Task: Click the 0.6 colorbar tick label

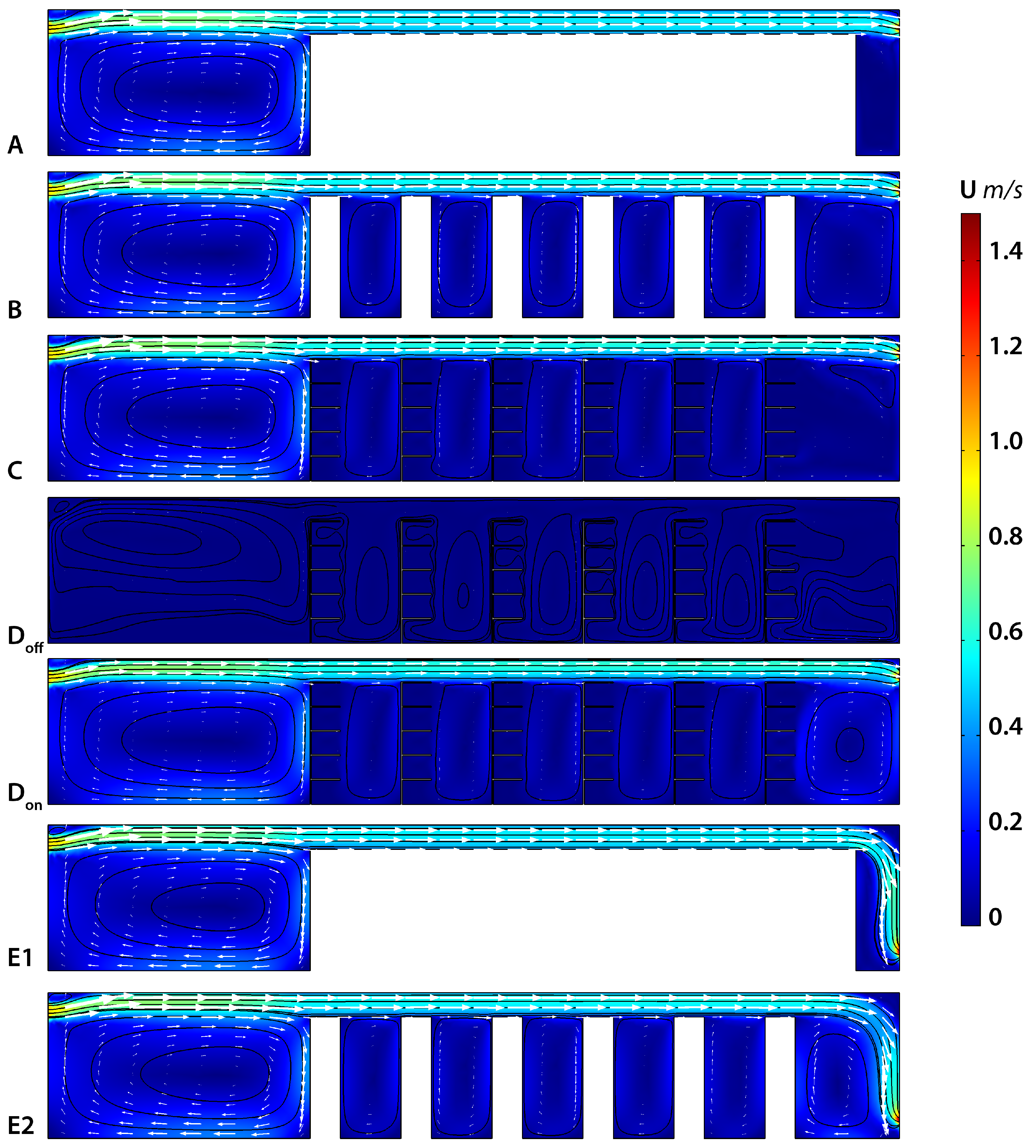Action: coord(1005,632)
